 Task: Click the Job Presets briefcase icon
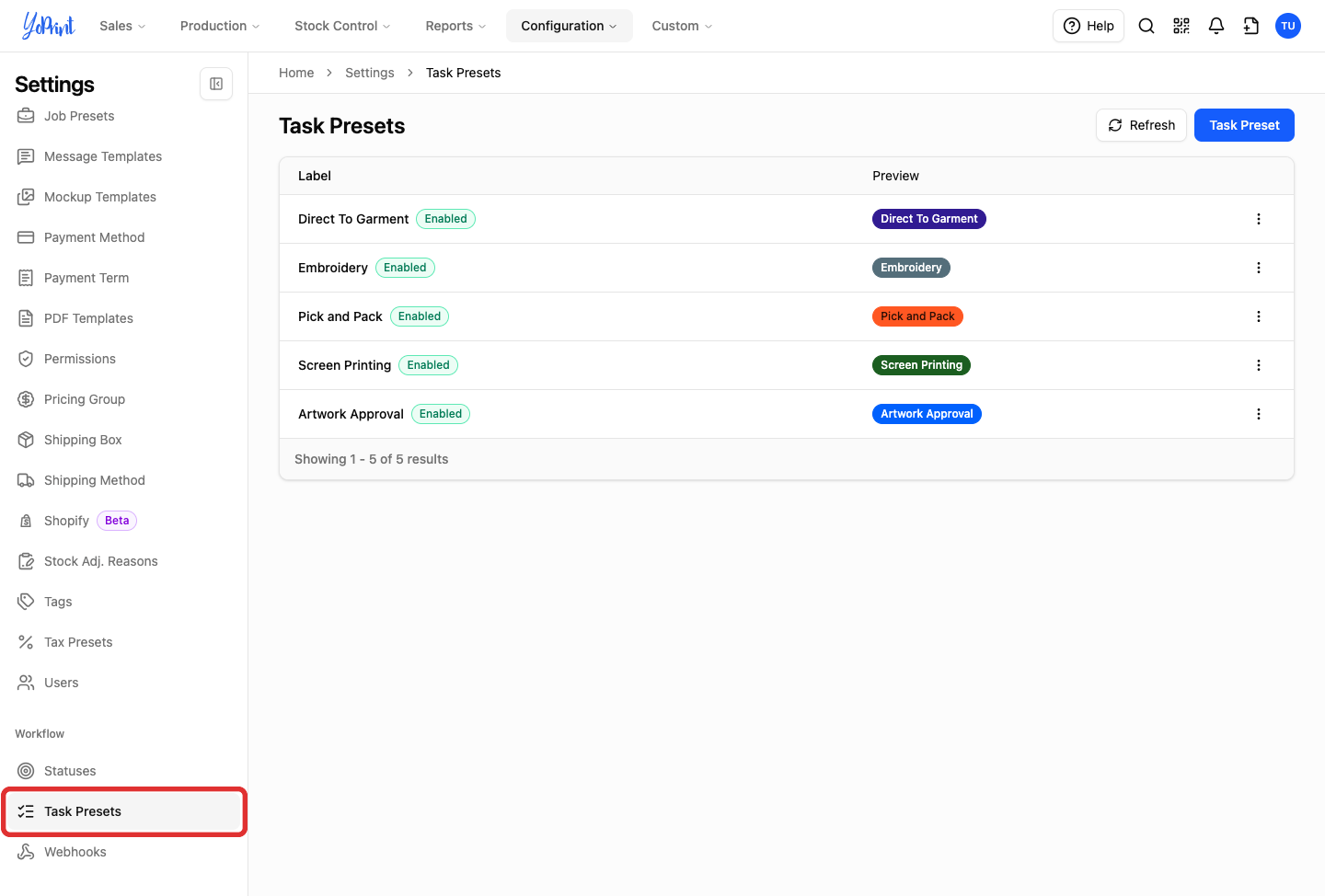(26, 116)
